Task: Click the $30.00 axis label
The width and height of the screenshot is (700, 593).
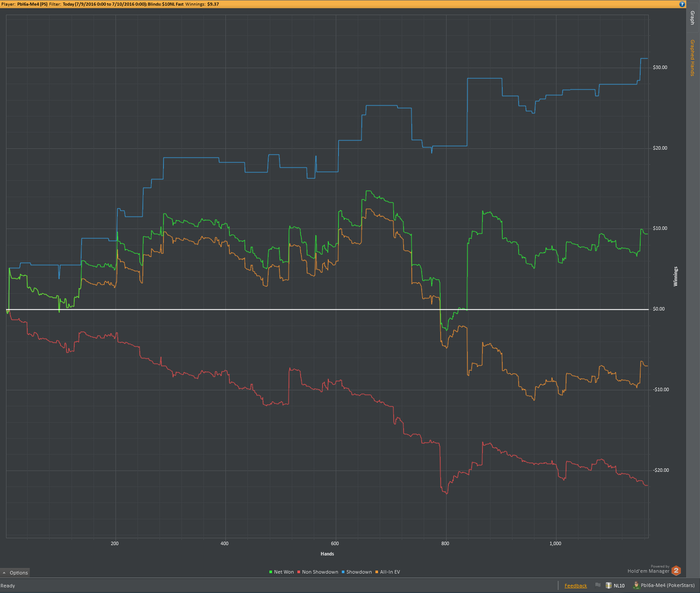Action: tap(660, 67)
